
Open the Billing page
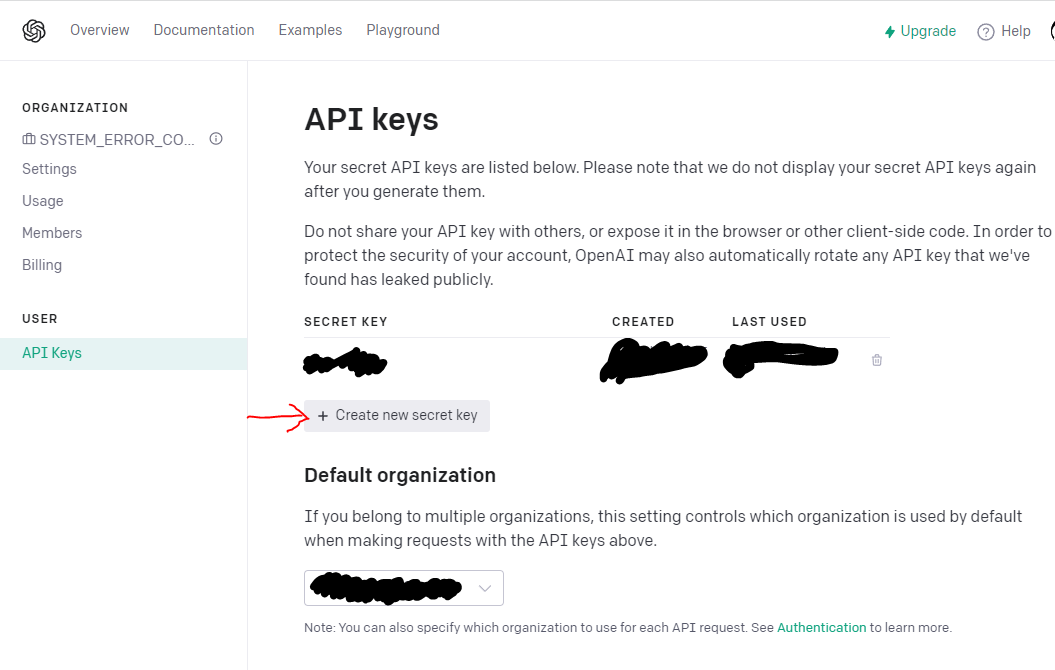coord(42,265)
